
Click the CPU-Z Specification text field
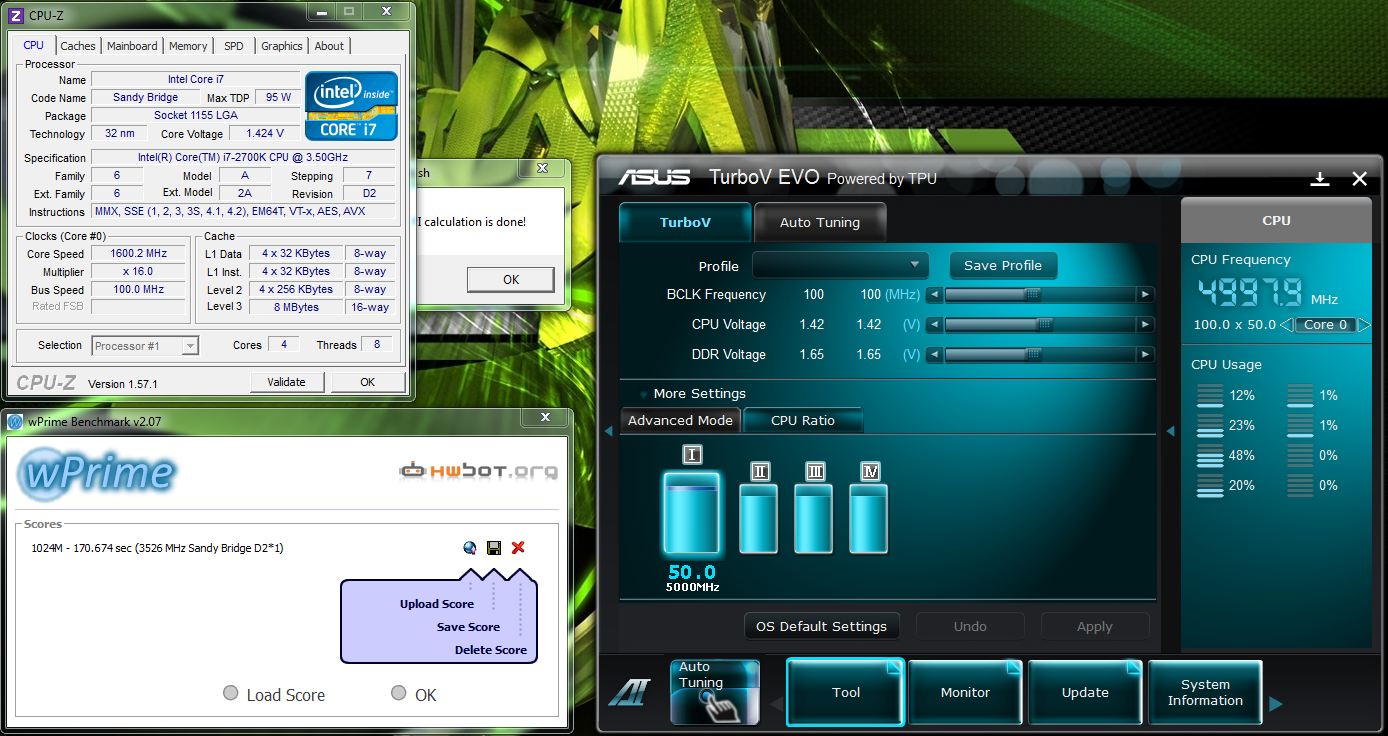point(243,157)
